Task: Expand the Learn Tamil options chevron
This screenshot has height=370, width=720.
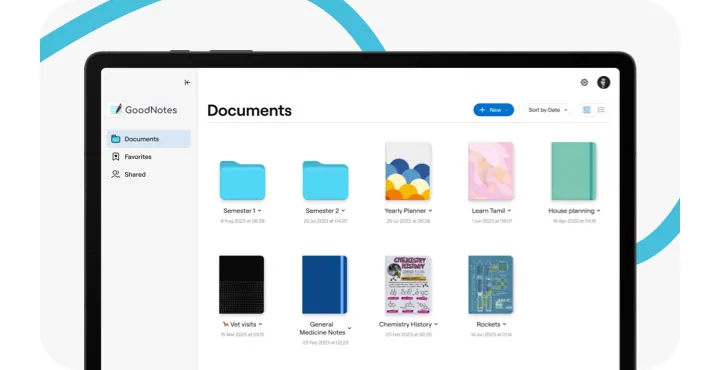Action: 509,211
